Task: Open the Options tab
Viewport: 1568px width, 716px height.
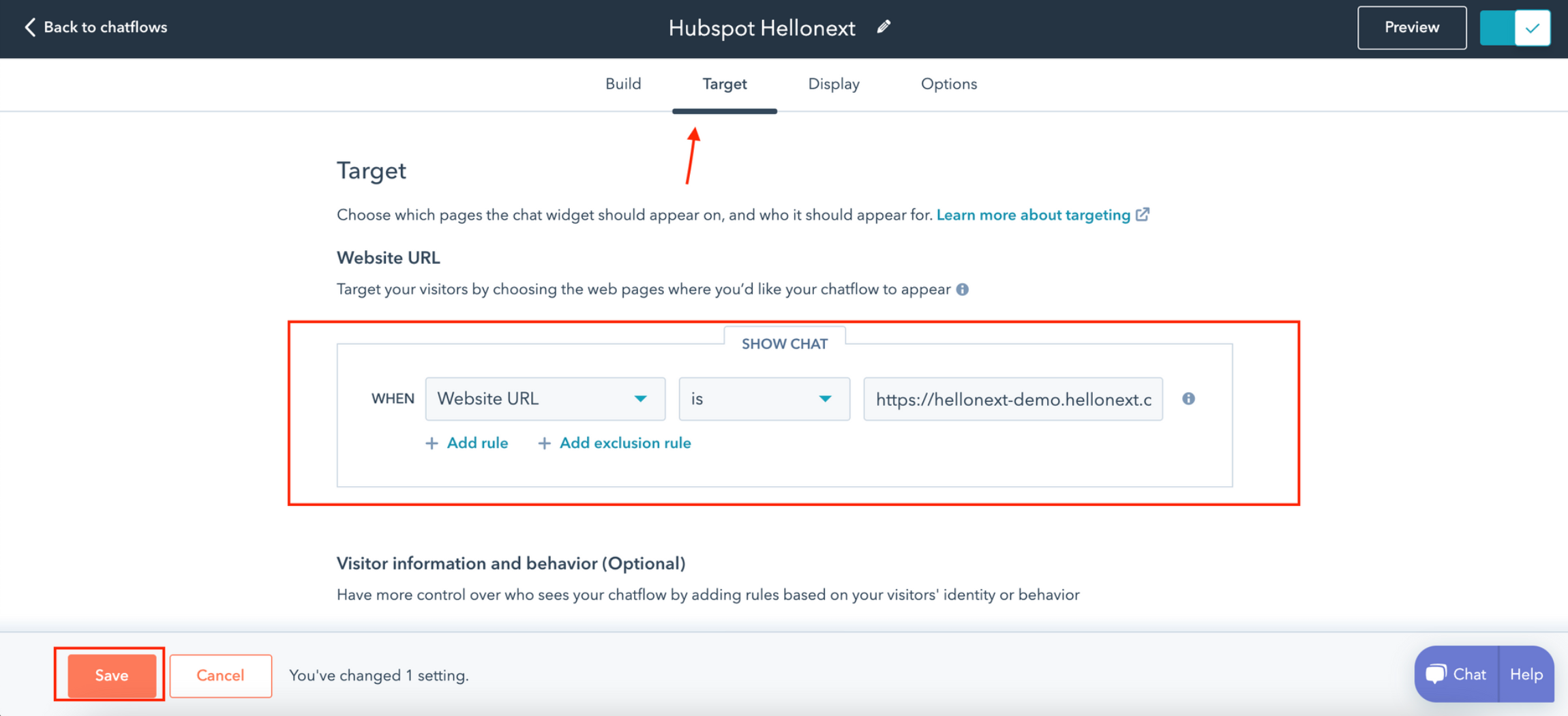Action: pos(949,84)
